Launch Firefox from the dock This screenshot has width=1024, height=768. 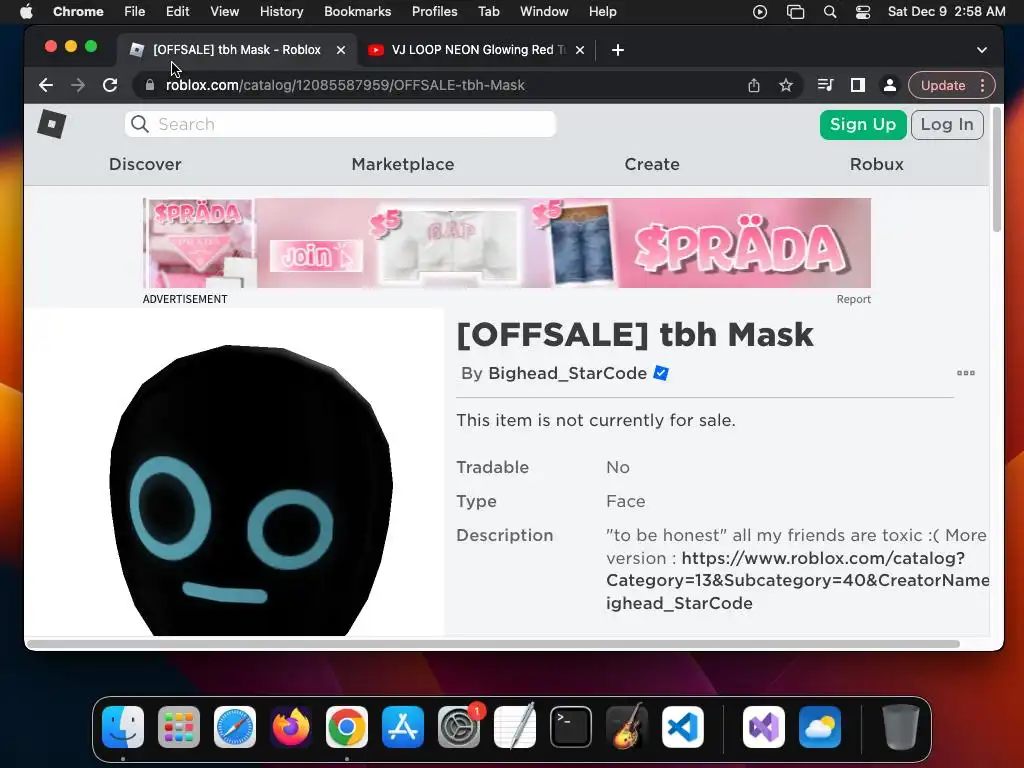[291, 727]
